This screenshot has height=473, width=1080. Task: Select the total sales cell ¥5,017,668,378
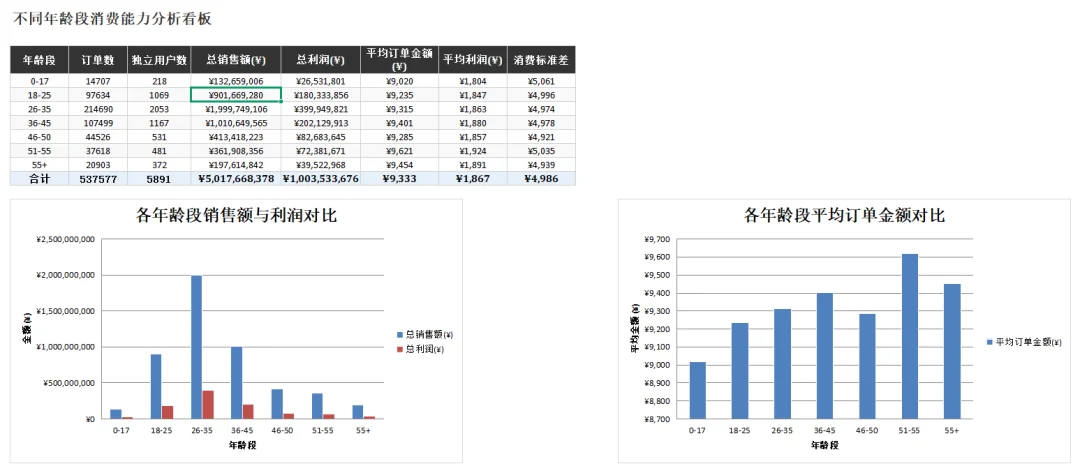point(236,179)
